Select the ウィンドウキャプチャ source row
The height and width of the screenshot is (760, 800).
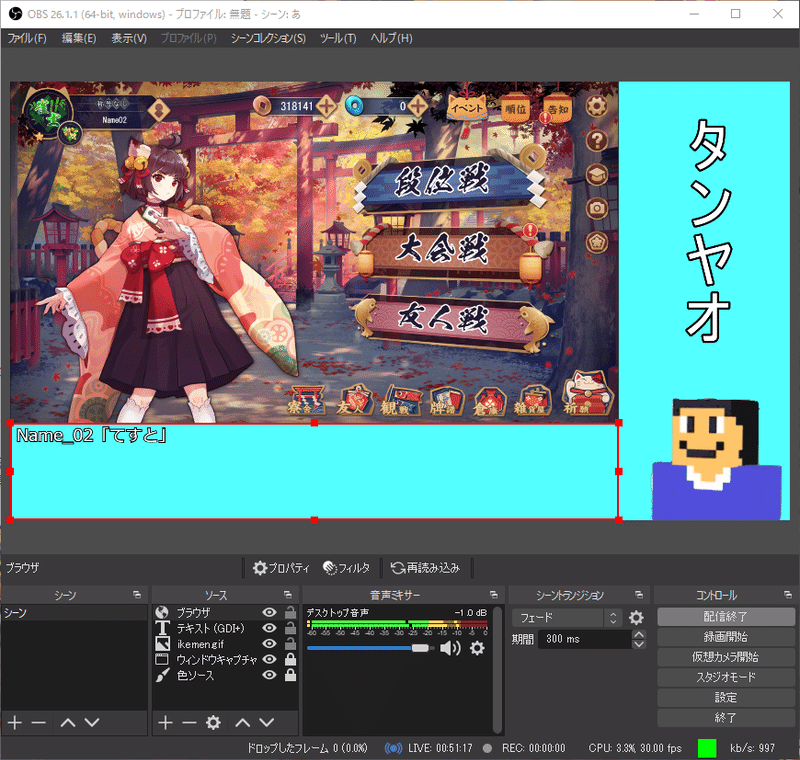(225, 660)
